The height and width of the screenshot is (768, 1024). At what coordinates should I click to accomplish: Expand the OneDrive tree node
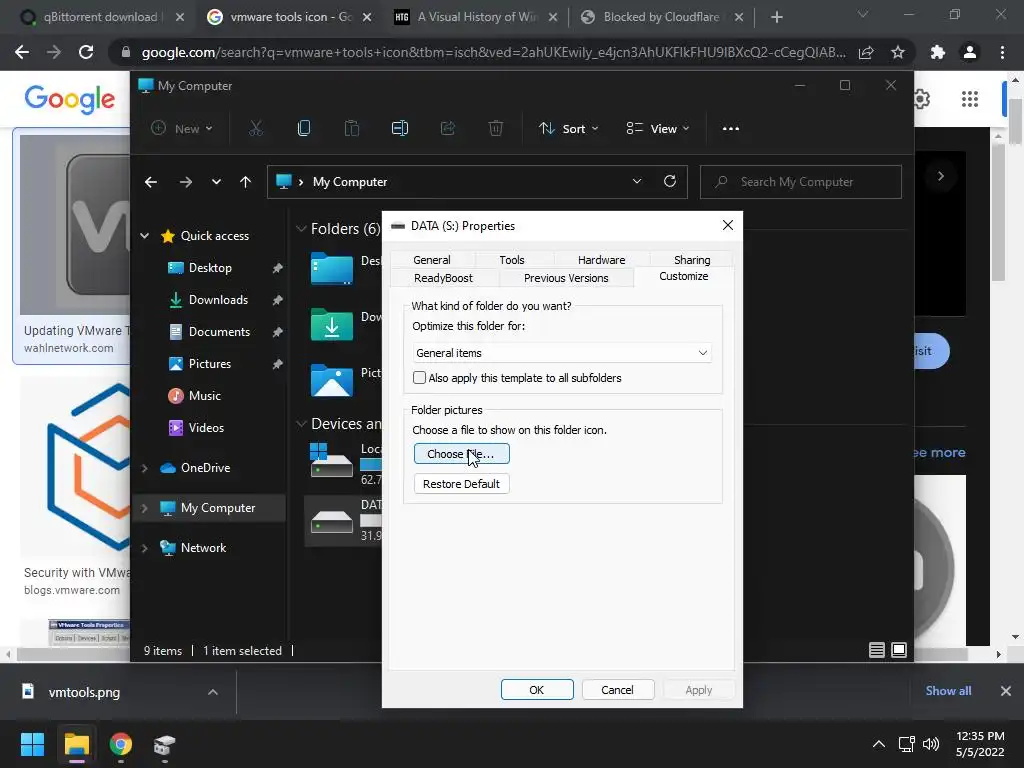pyautogui.click(x=145, y=468)
